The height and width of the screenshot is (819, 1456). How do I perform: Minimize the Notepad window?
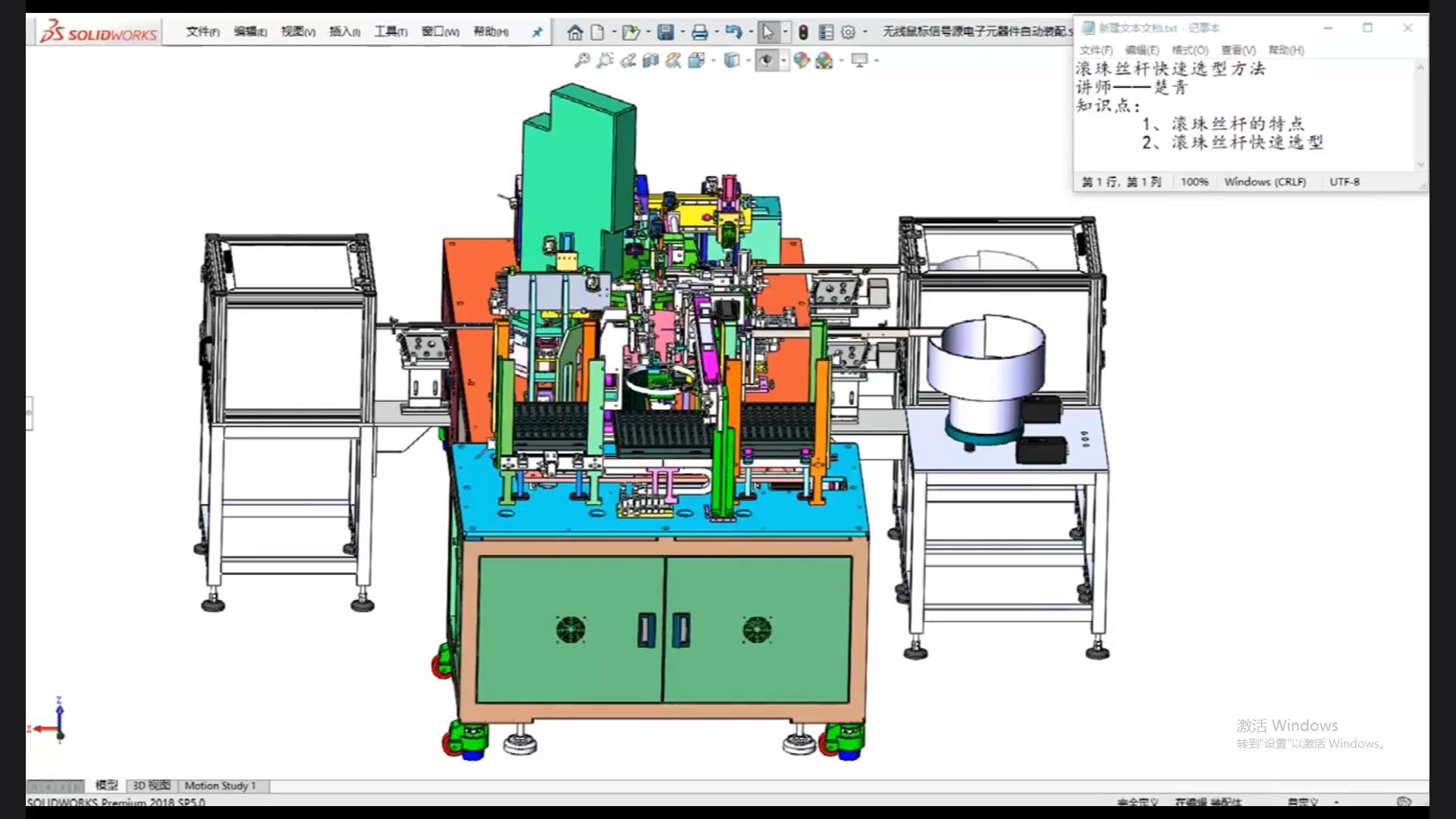click(x=1328, y=28)
